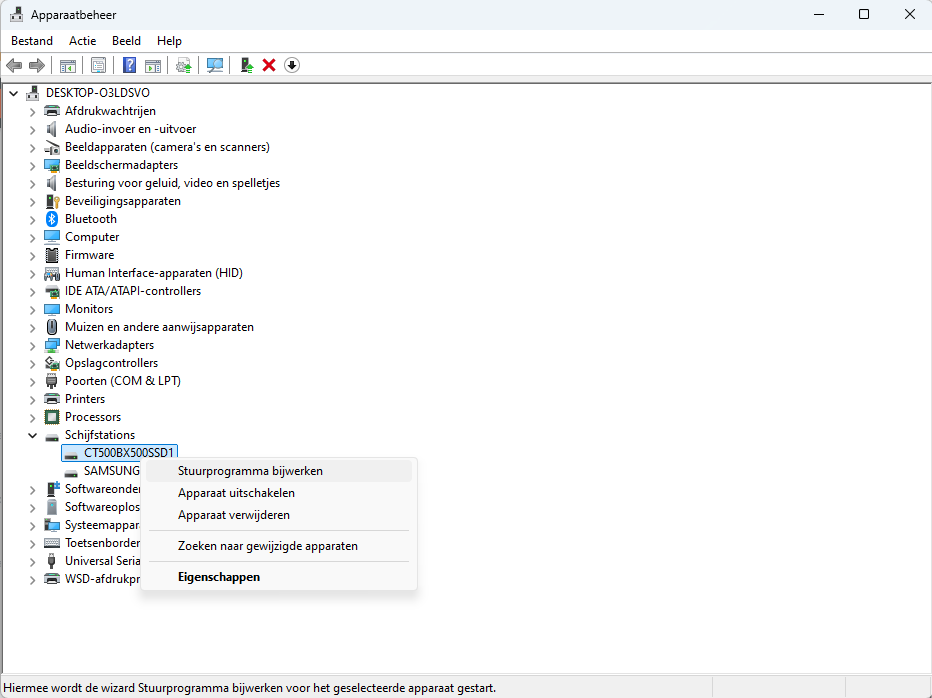This screenshot has height=698, width=932.
Task: Click the Back arrow toolbar icon
Action: pyautogui.click(x=14, y=65)
